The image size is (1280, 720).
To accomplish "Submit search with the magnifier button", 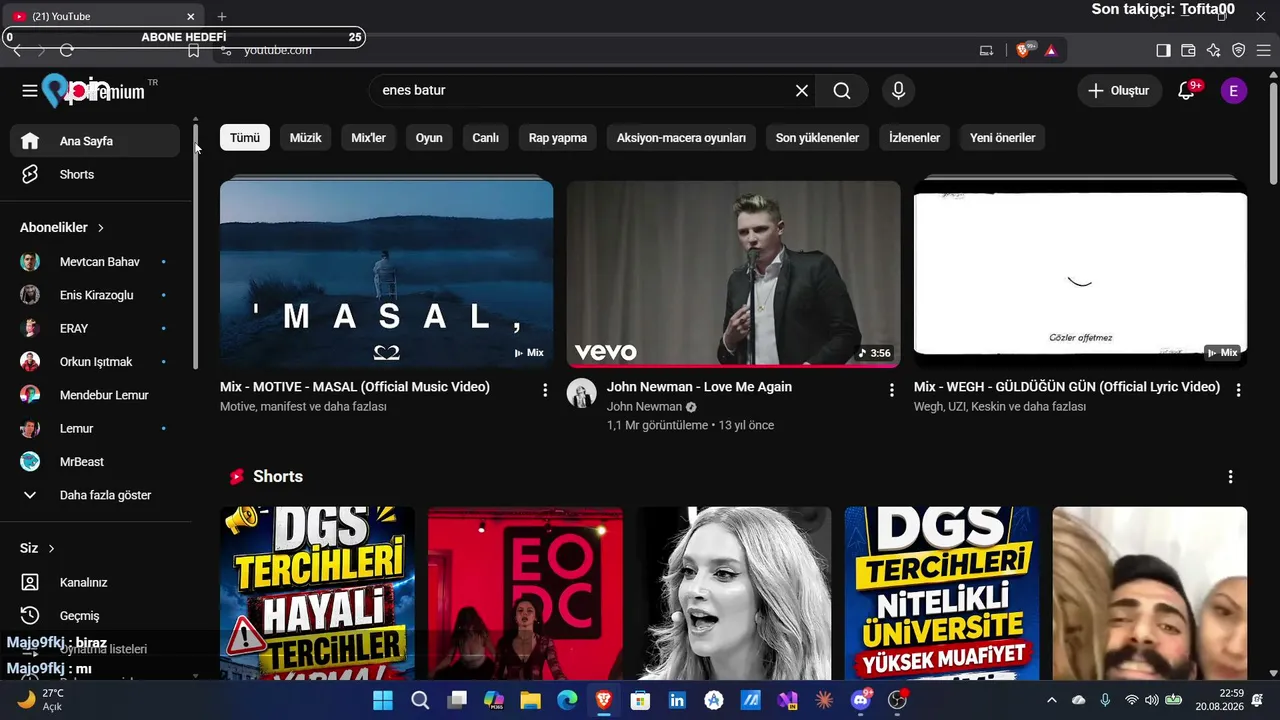I will [842, 91].
